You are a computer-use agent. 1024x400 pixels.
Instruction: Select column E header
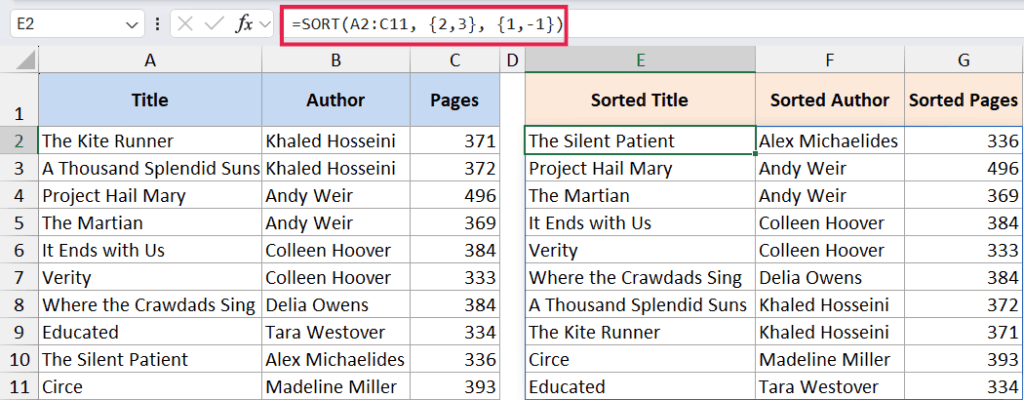[641, 60]
